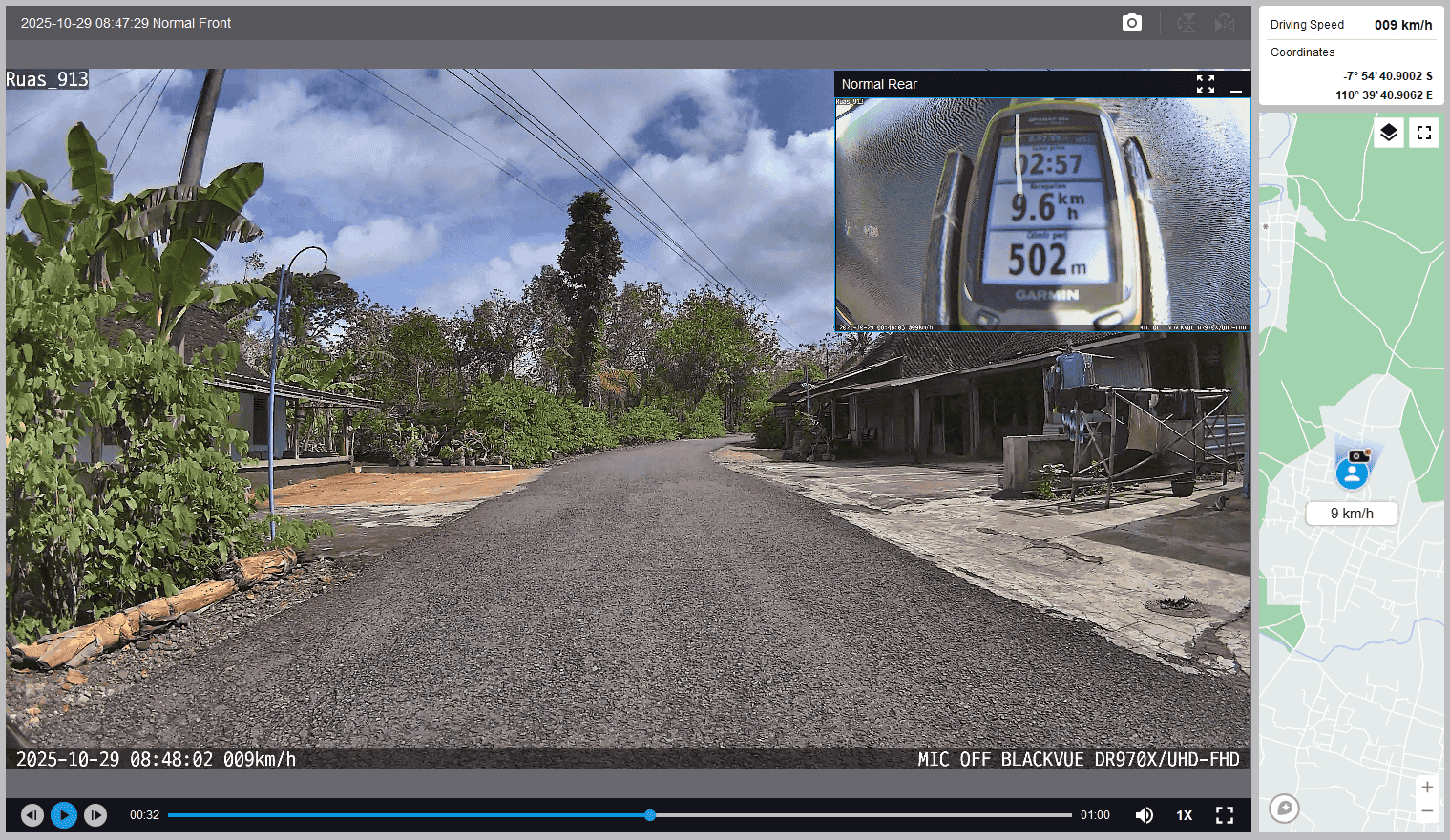Click the vehicle location marker on map
This screenshot has width=1450, height=840.
[x=1352, y=472]
